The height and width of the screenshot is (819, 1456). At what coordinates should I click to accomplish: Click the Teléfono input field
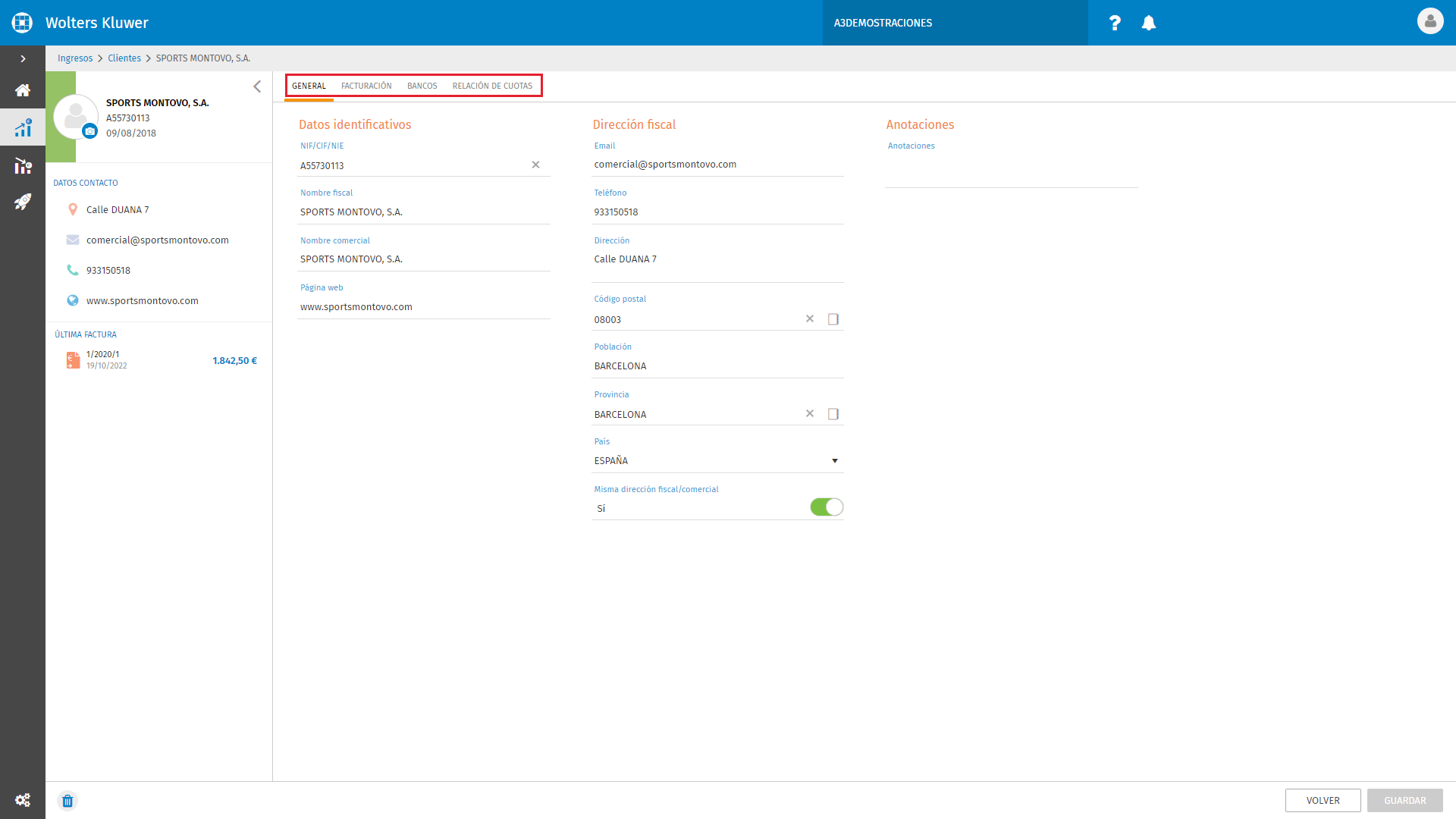pos(717,212)
